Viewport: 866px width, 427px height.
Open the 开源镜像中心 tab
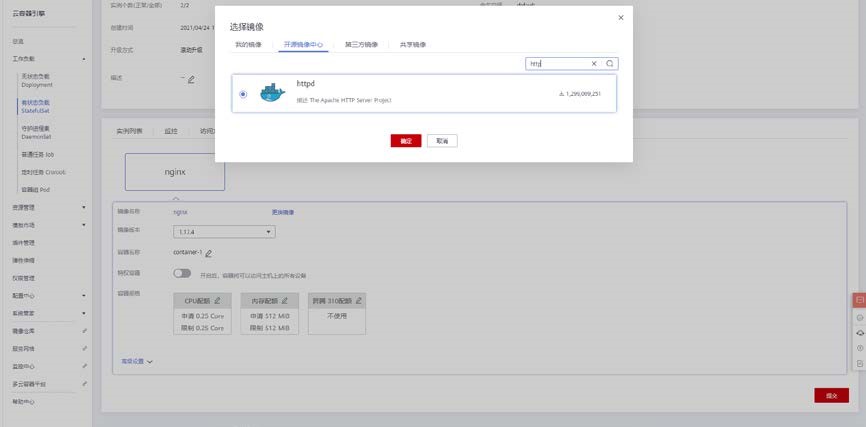click(x=303, y=45)
